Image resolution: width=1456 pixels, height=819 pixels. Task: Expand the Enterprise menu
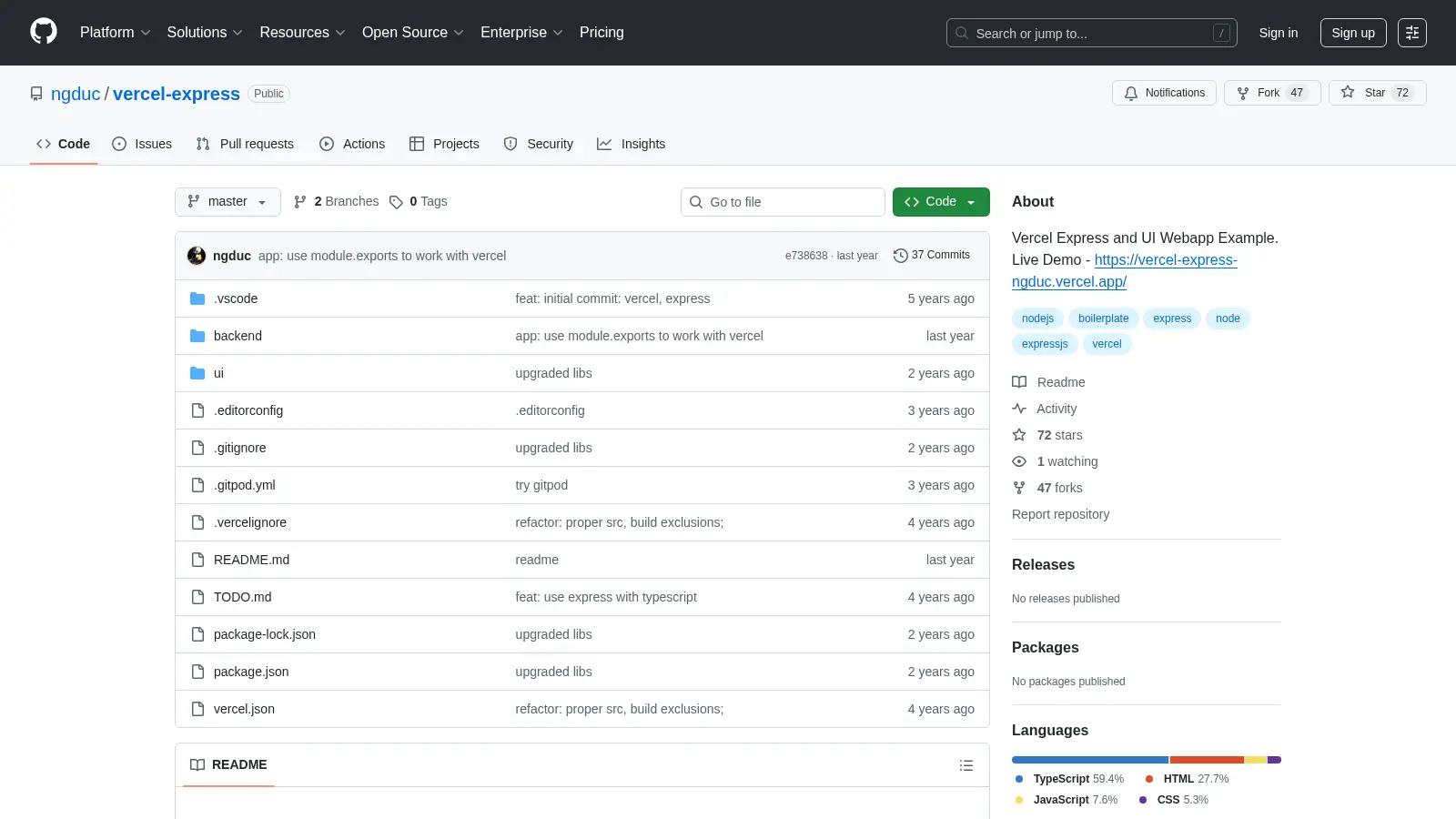[x=521, y=33]
